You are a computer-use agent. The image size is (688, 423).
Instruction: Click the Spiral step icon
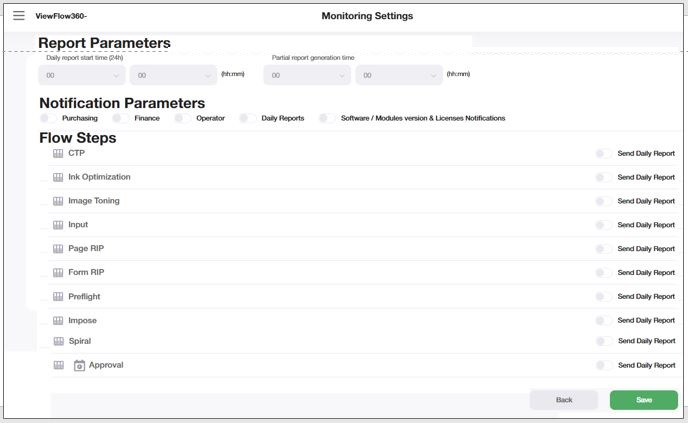[x=58, y=342]
